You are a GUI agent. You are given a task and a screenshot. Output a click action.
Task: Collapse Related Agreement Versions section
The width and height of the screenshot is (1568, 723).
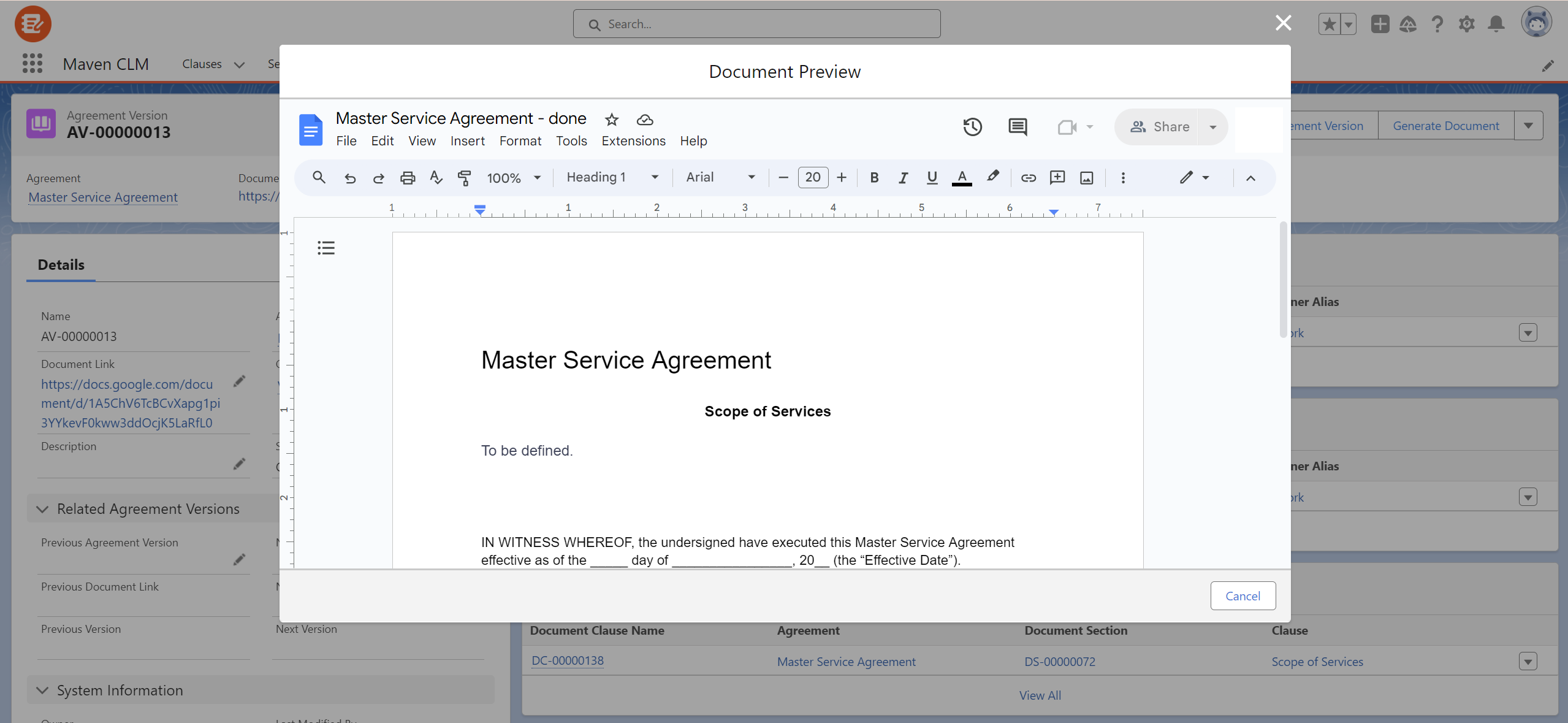(x=42, y=509)
